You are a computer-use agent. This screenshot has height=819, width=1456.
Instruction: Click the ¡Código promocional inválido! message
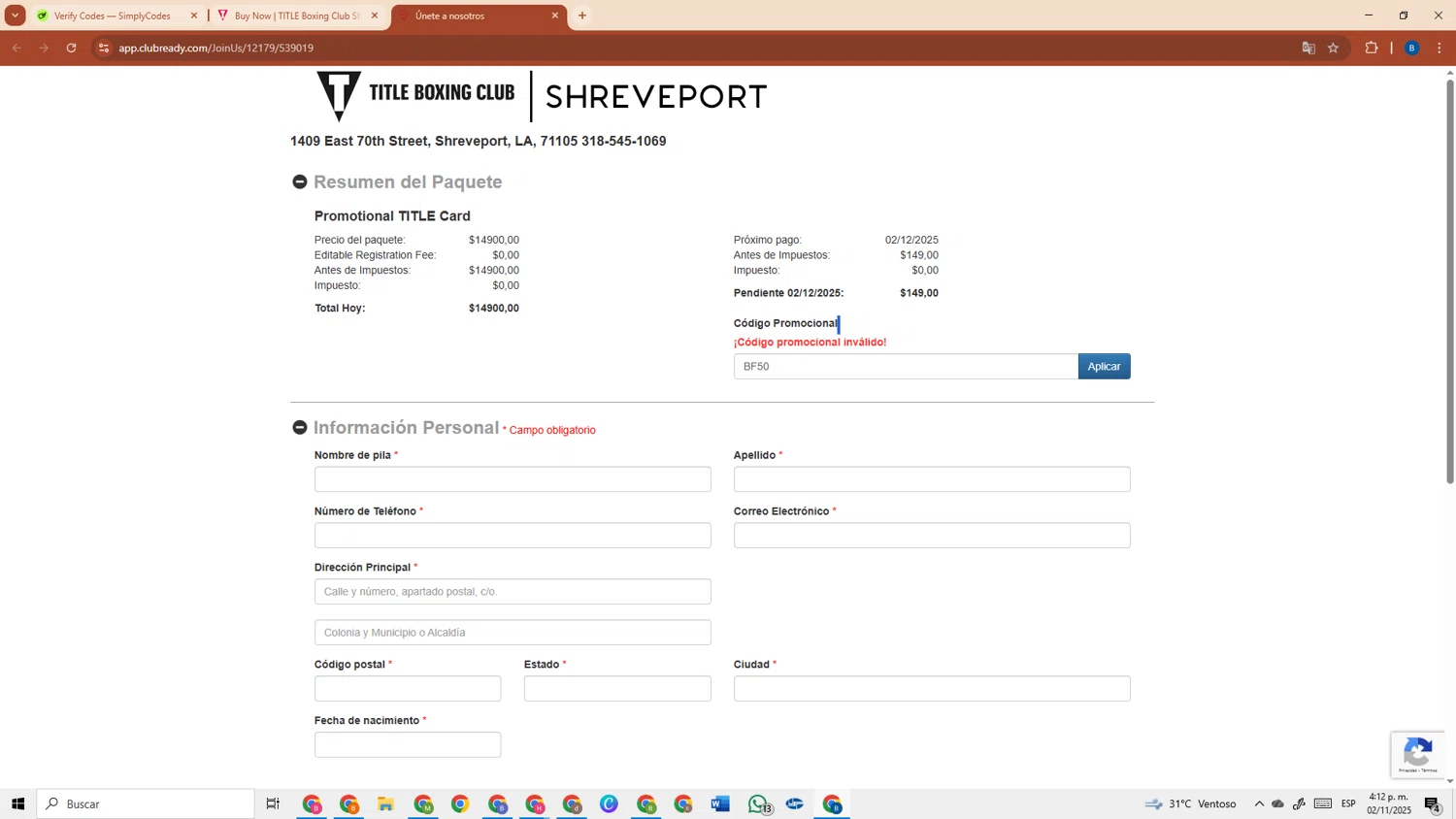810,343
